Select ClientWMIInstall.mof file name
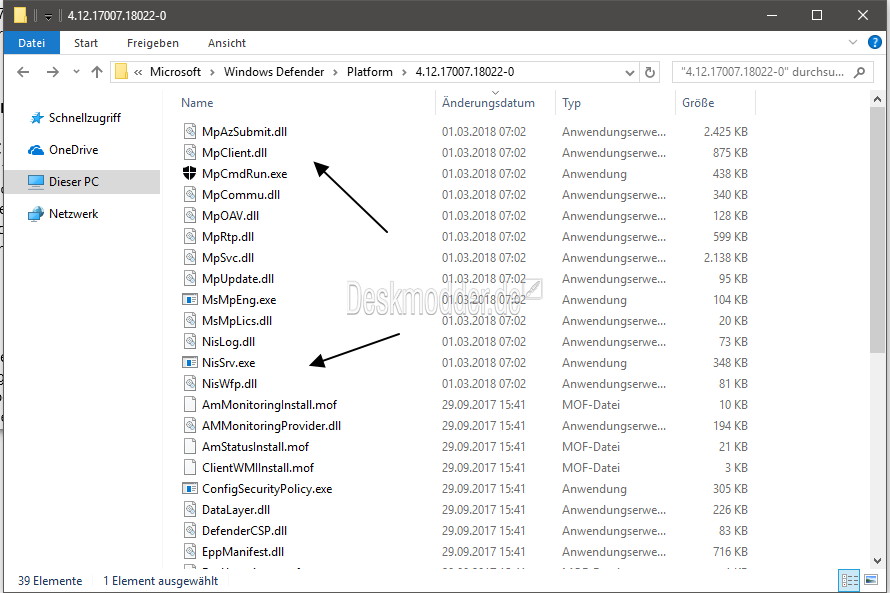 coord(258,468)
